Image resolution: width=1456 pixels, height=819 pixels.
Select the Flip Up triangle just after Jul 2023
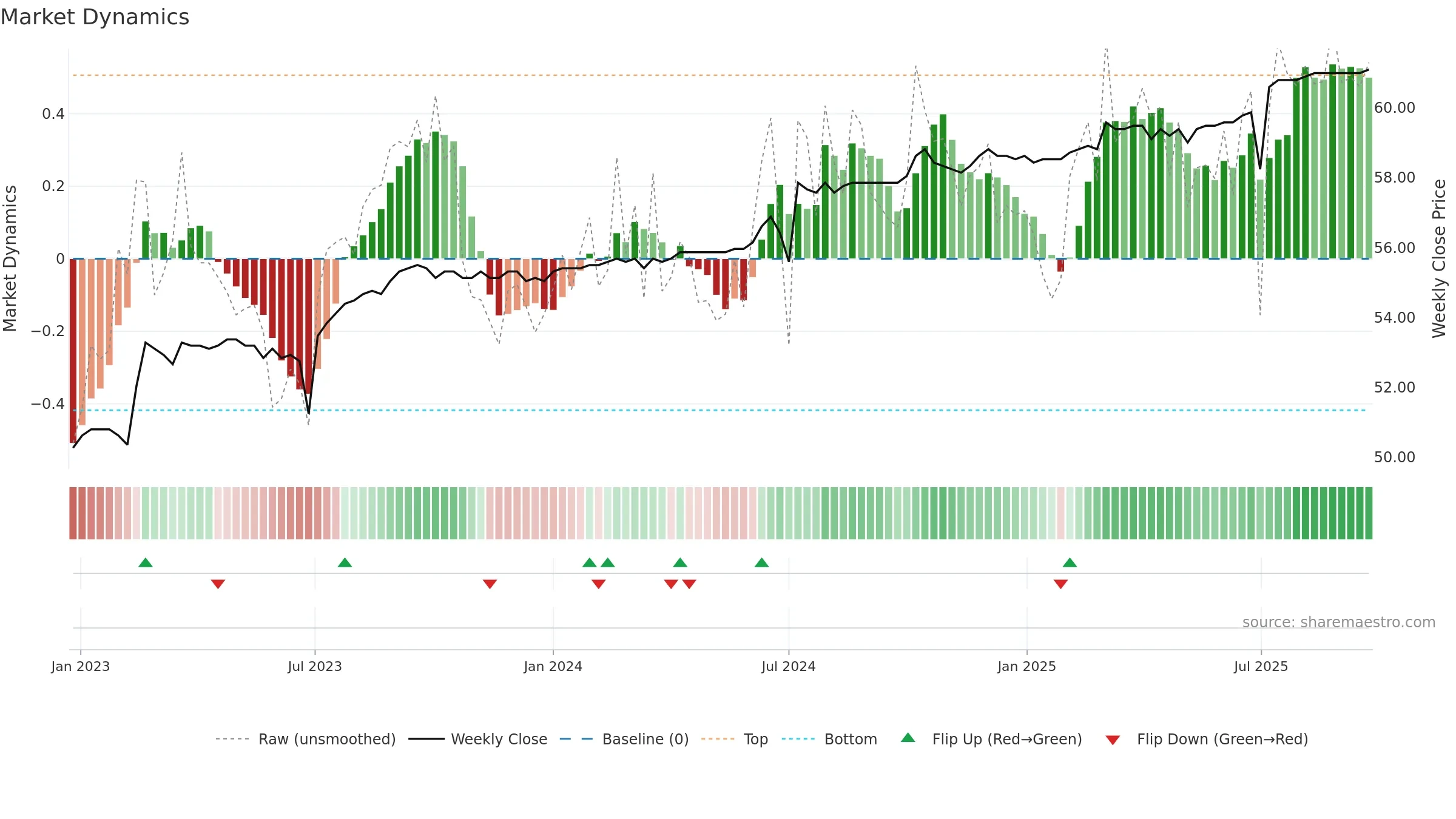click(x=345, y=562)
